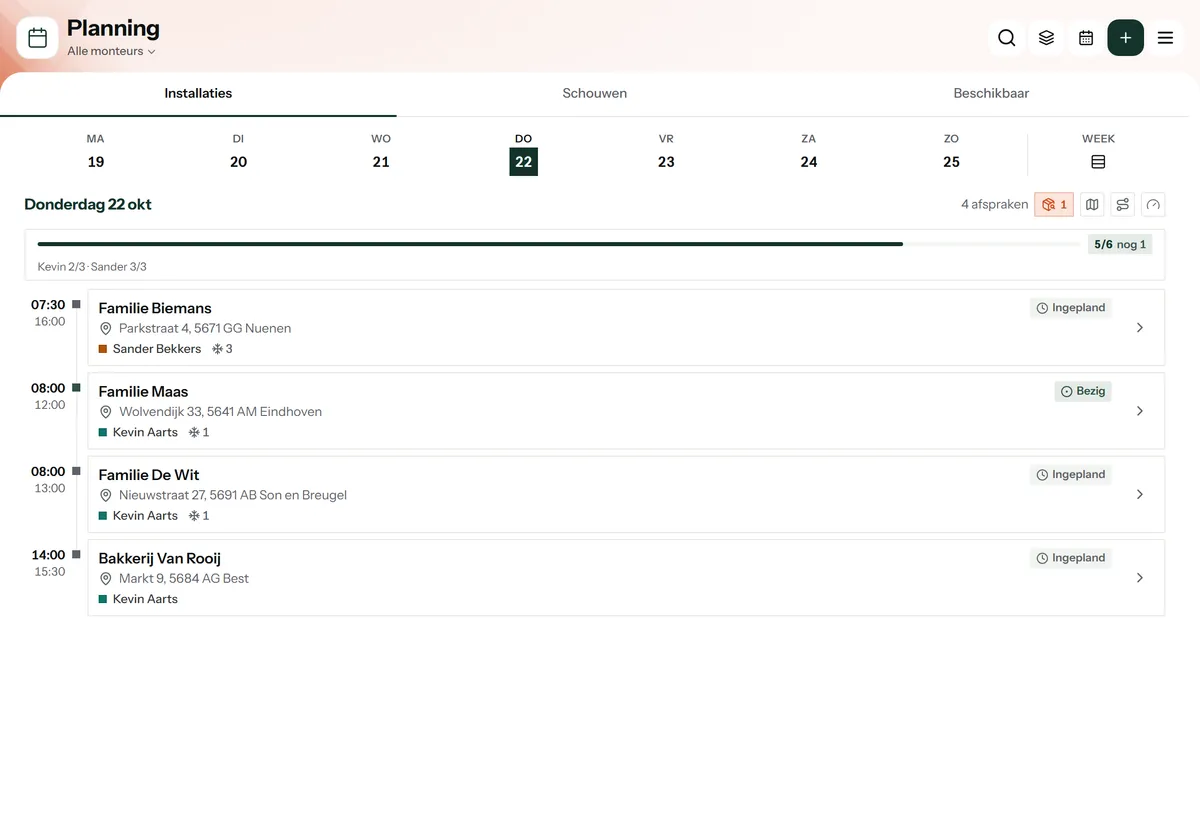Open the map view icon
Screen dimensions: 1200x834
(1093, 204)
